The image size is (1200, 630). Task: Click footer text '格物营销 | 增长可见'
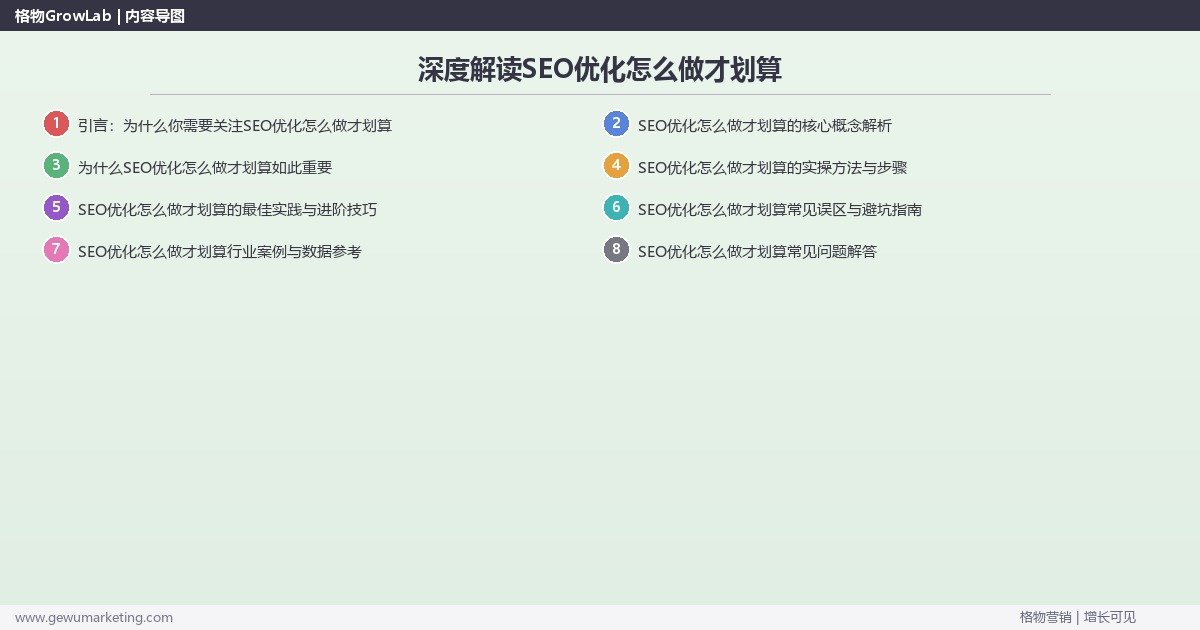(1078, 617)
